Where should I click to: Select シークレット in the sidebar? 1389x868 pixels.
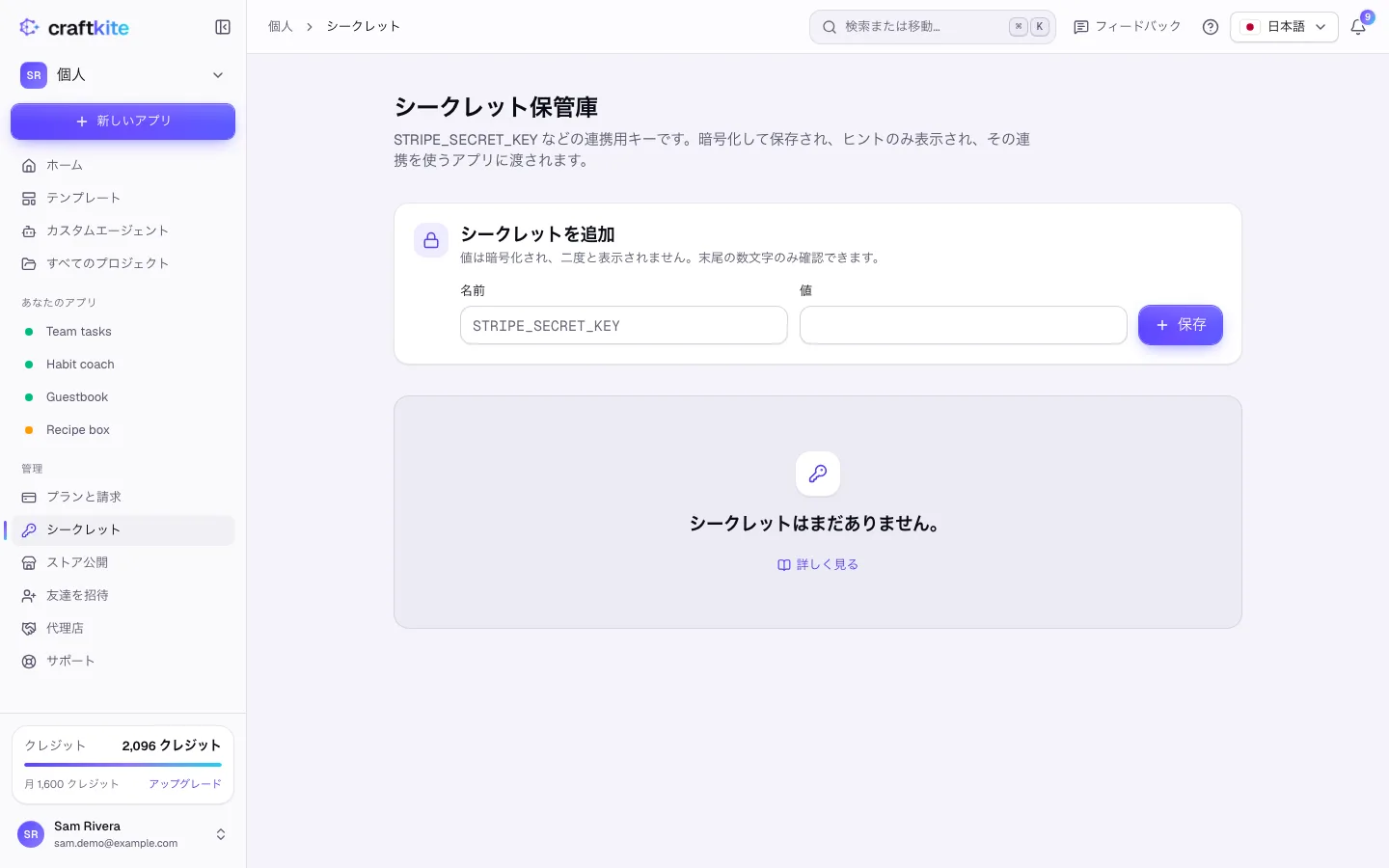click(123, 529)
